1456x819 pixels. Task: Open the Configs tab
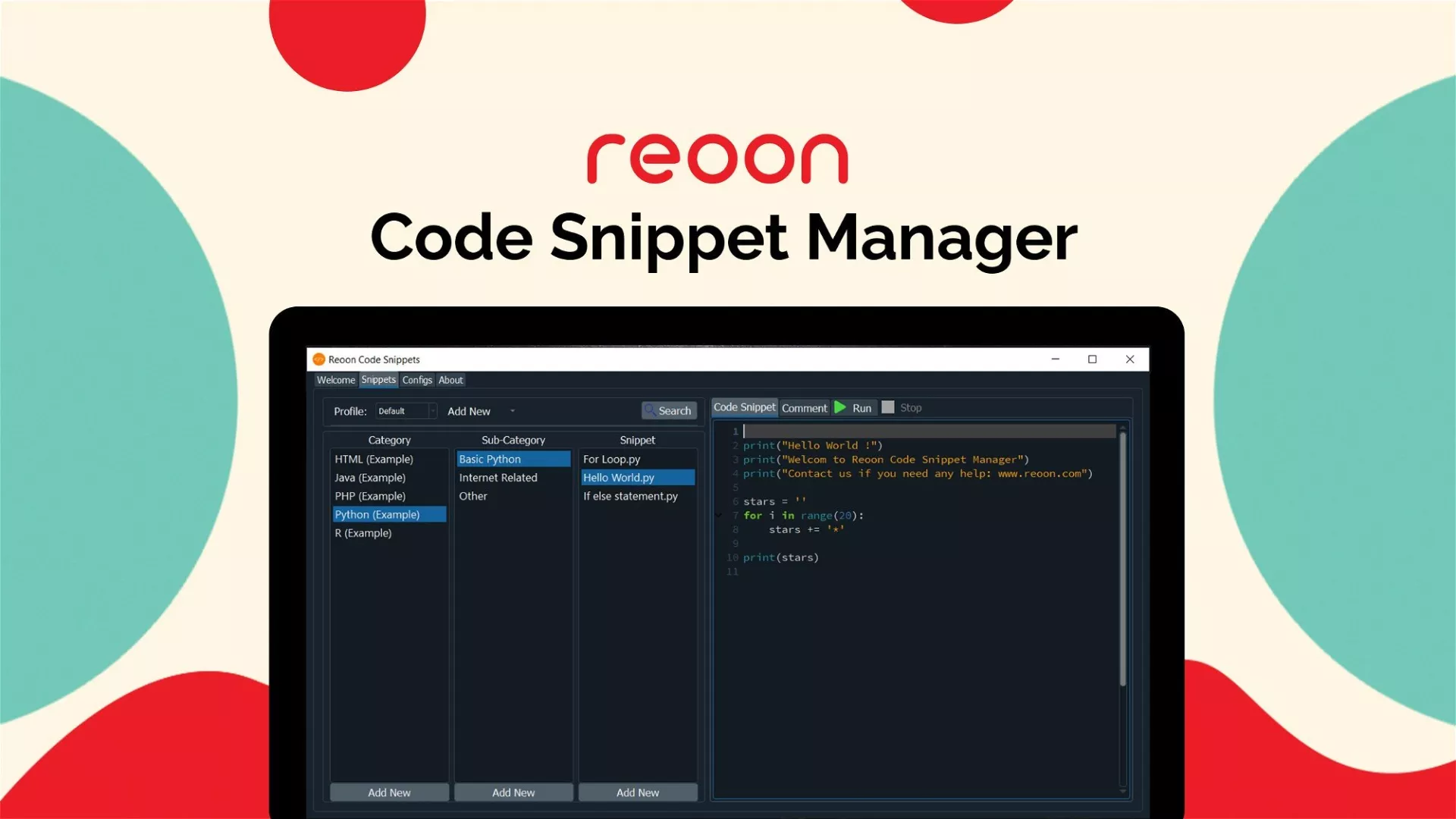[x=417, y=380]
